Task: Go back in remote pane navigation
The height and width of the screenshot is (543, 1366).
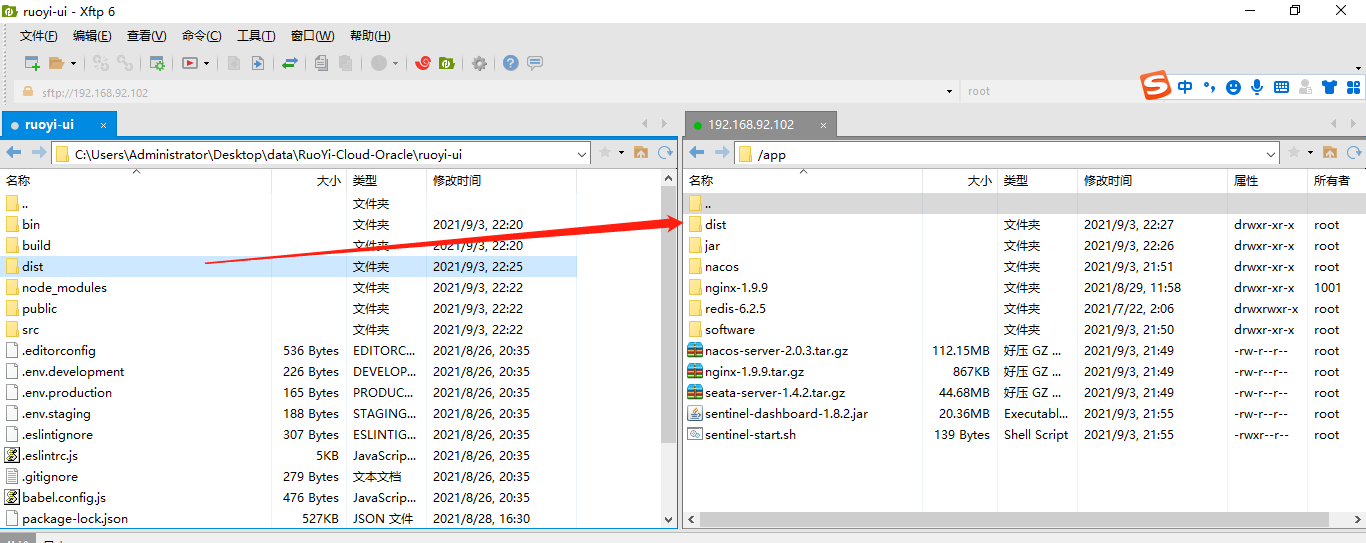Action: (697, 153)
